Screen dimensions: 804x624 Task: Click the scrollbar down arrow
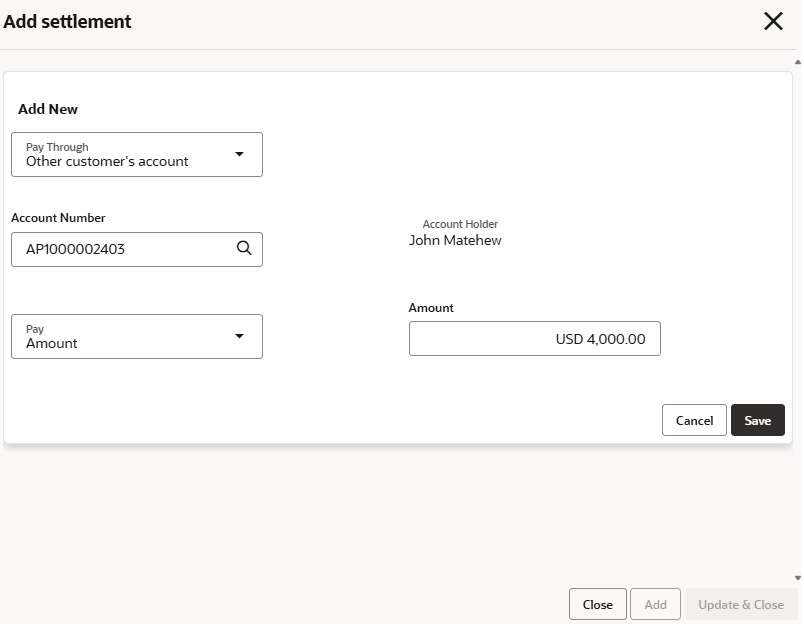coord(797,578)
